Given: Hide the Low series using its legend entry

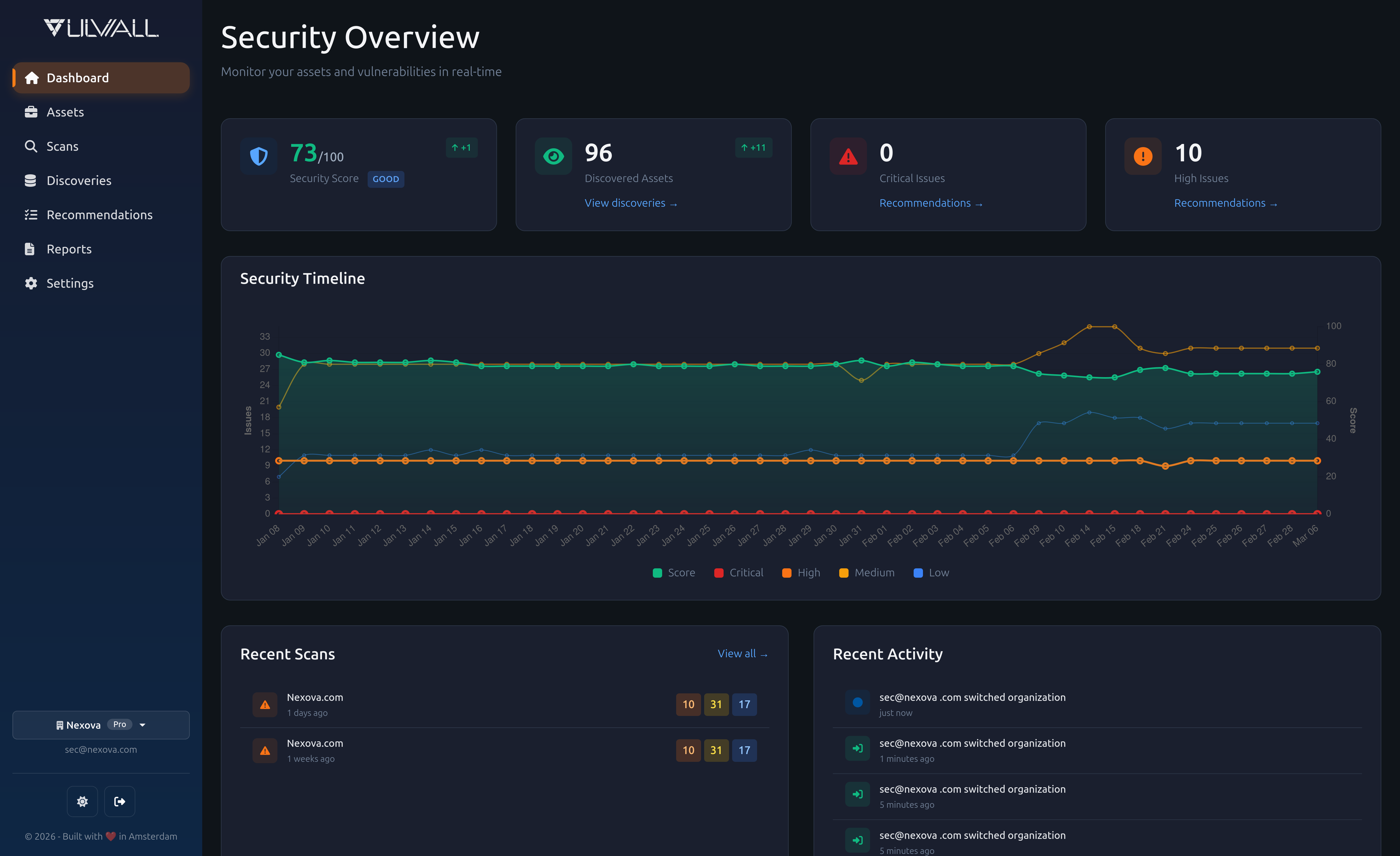Looking at the screenshot, I should coord(931,572).
